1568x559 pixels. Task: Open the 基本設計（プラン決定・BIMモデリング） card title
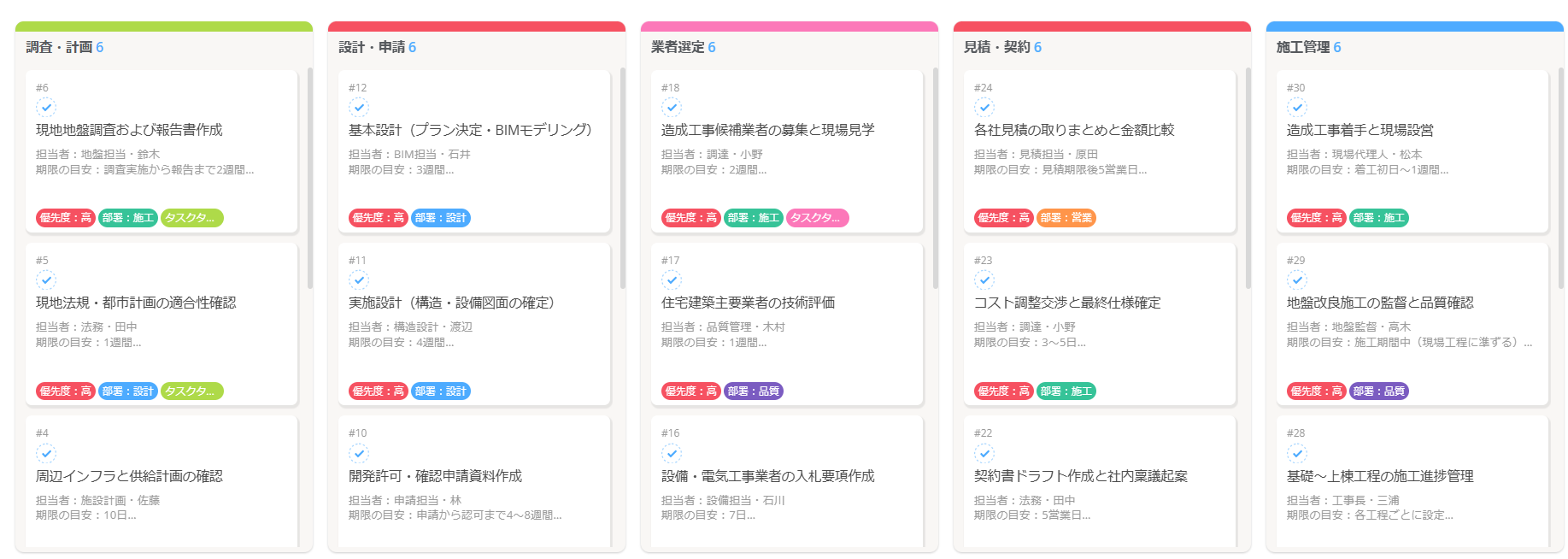click(x=470, y=130)
